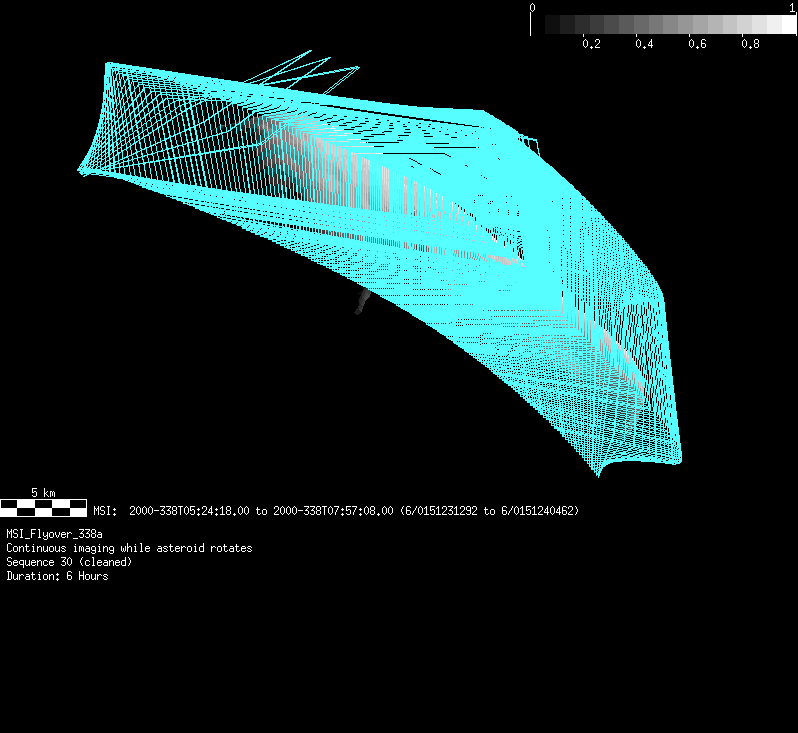Select the 'MSI_Flyover_338a' title text
The height and width of the screenshot is (733, 798).
point(54,534)
